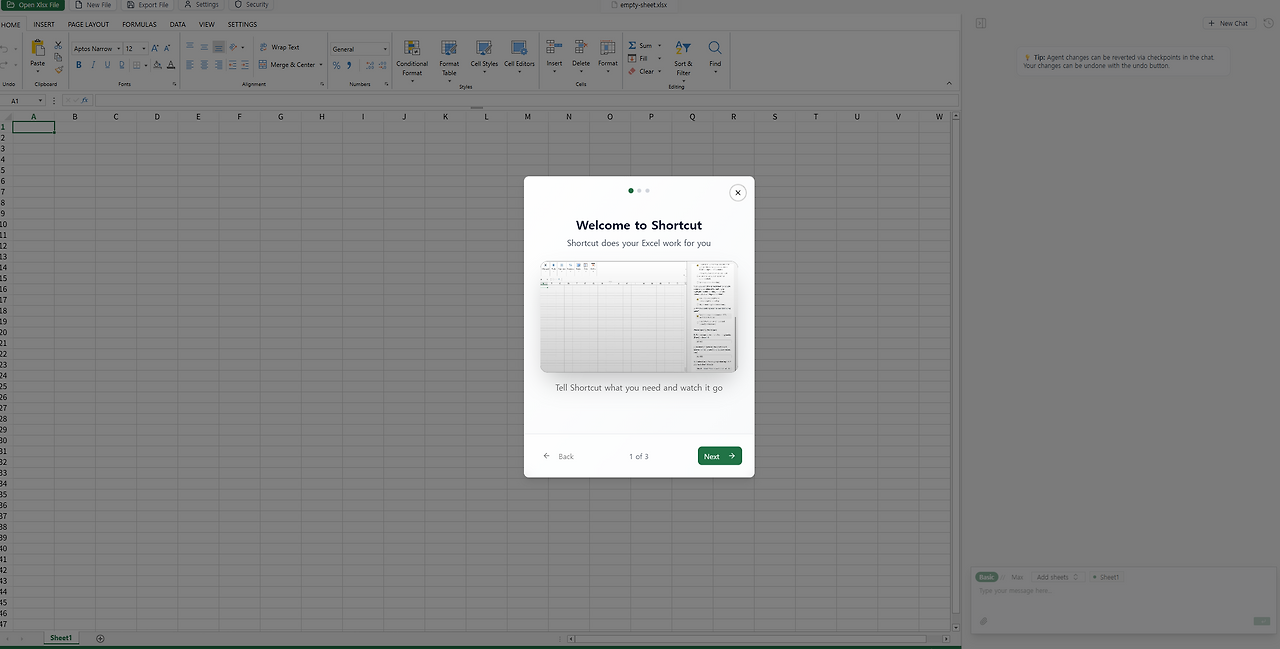The image size is (1280, 649).
Task: Toggle Underline formatting
Action: point(107,65)
